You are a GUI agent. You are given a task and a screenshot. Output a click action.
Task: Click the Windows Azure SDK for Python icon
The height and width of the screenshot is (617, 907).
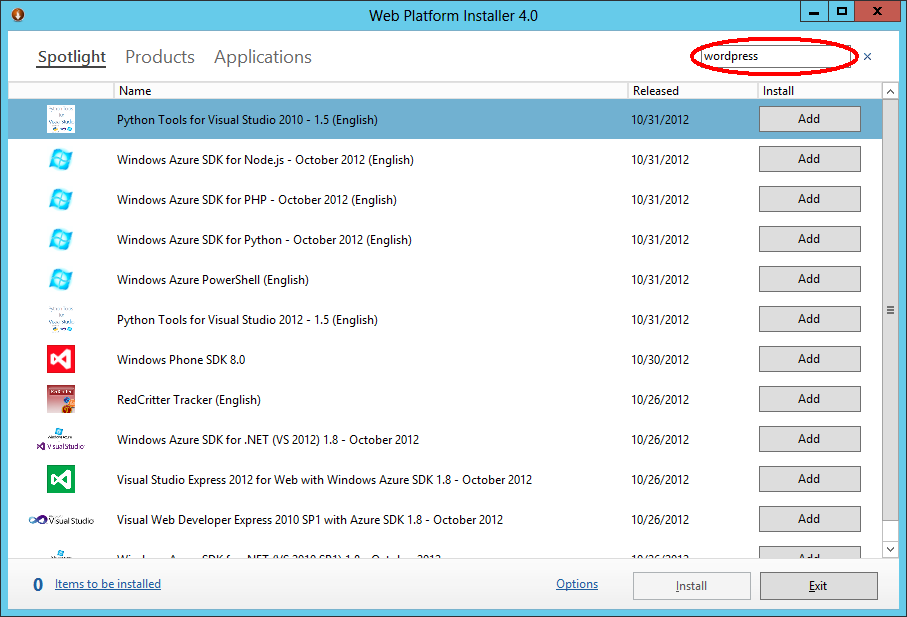[61, 239]
